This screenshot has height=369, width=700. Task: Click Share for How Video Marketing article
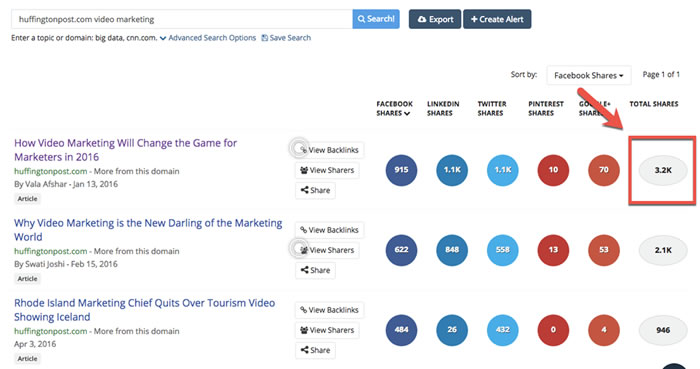point(315,190)
